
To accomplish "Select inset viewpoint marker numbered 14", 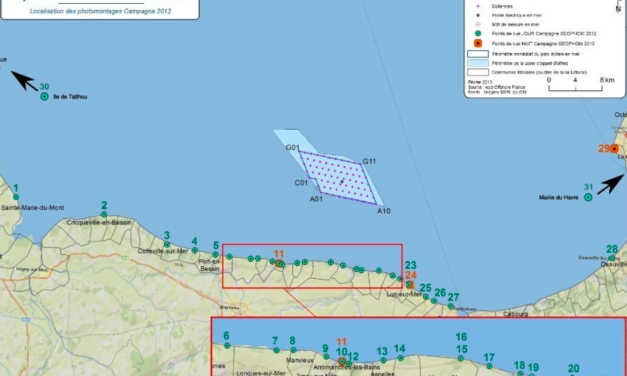I will (x=401, y=358).
